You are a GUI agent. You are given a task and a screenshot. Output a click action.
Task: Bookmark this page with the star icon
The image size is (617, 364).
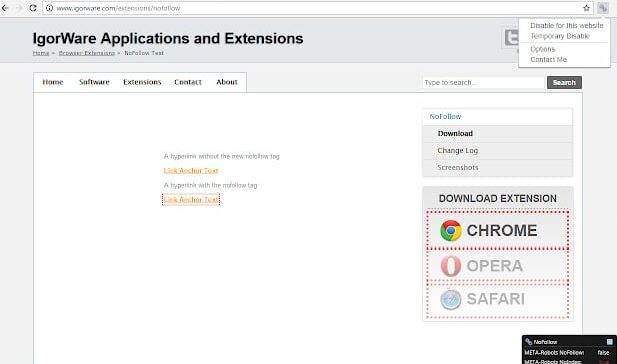pos(586,8)
